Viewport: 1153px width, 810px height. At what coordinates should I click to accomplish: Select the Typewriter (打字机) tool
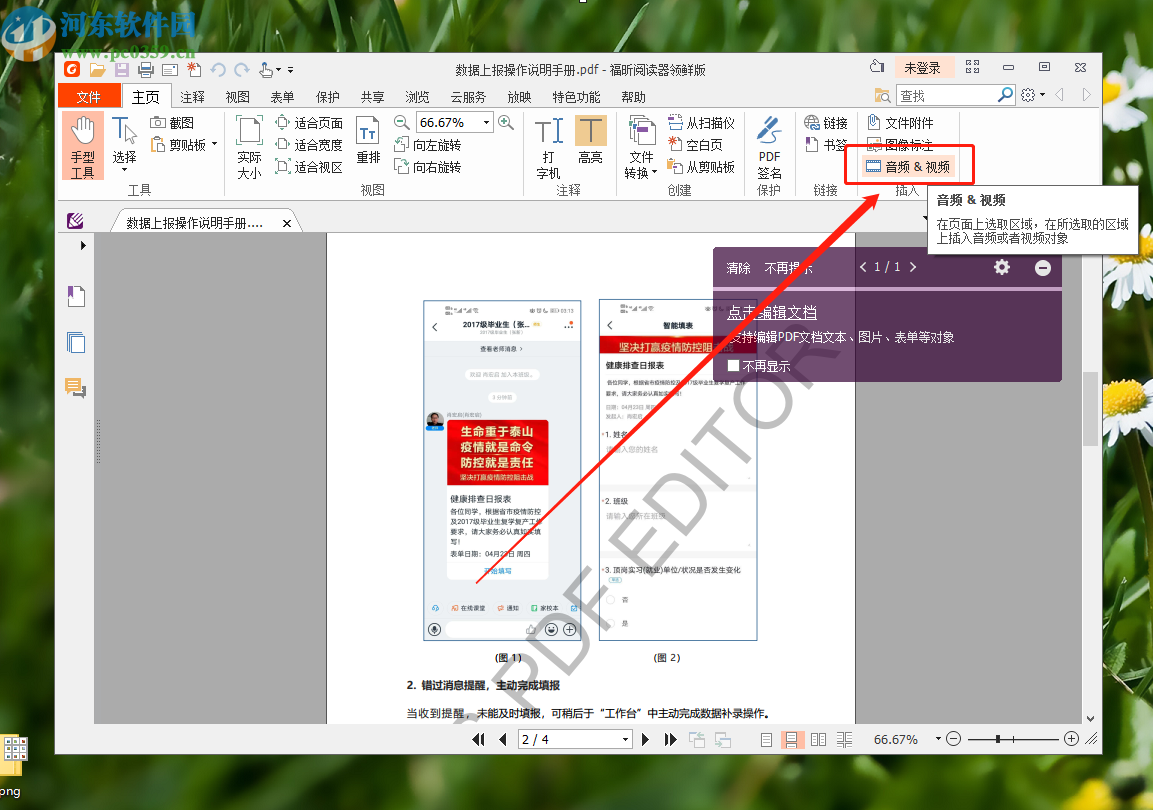[549, 147]
